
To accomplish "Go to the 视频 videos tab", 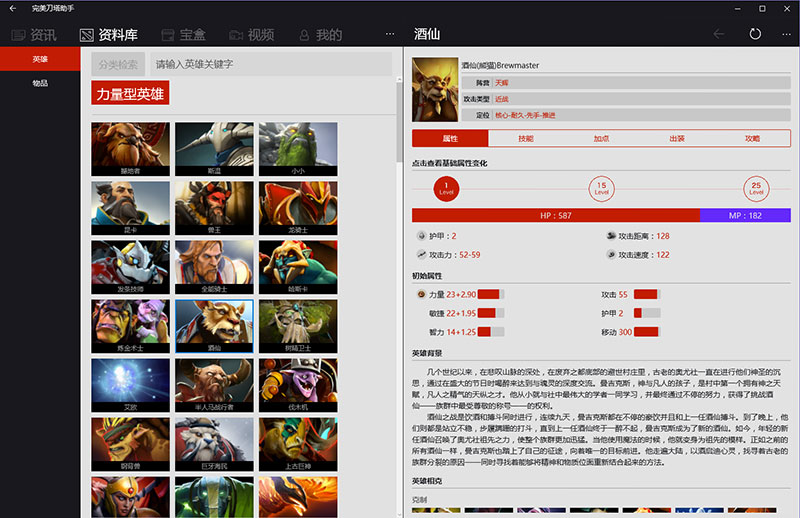I will pos(252,35).
